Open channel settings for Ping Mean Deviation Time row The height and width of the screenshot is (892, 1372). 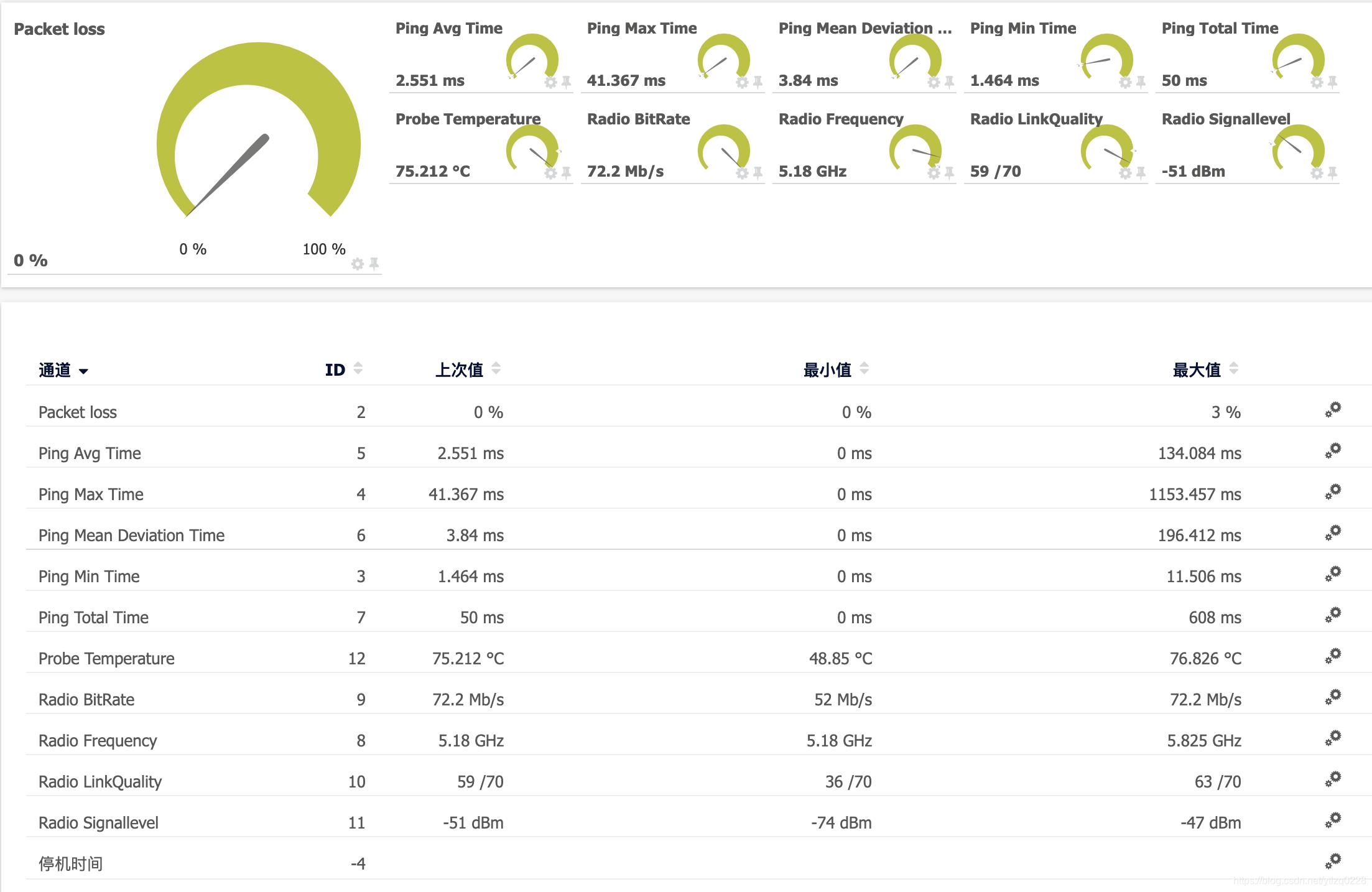tap(1333, 532)
